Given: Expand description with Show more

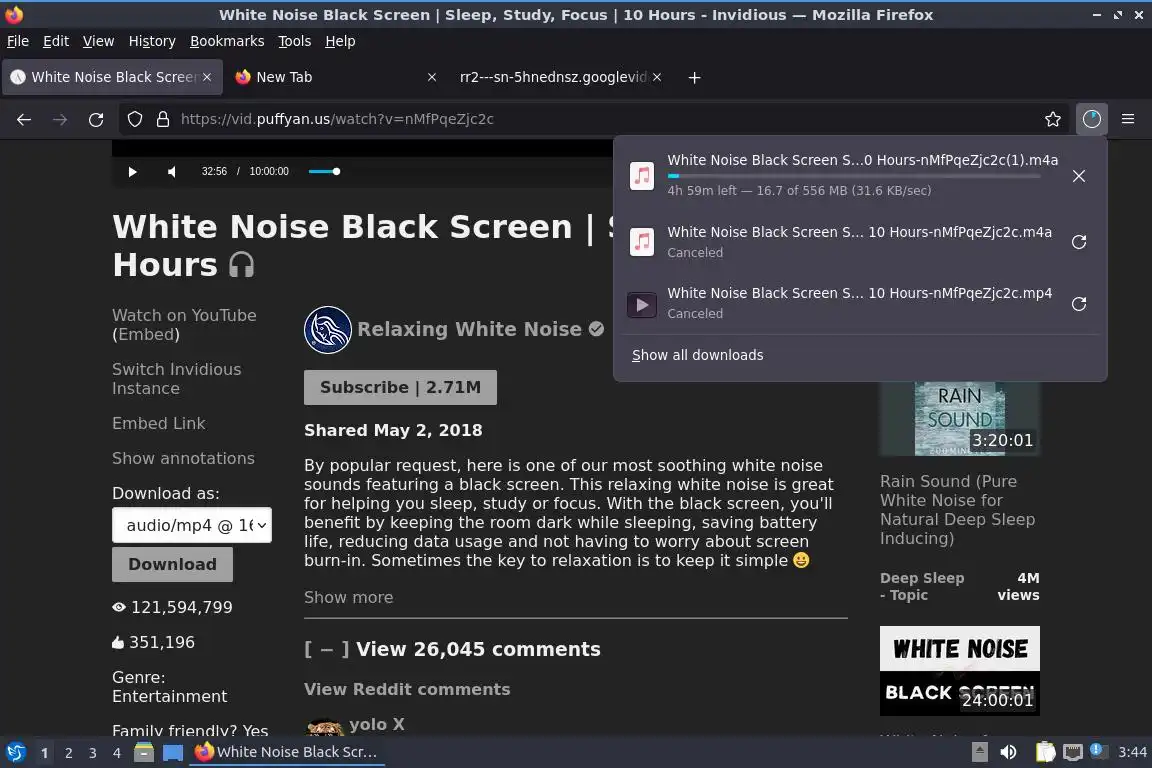Looking at the screenshot, I should click(348, 597).
